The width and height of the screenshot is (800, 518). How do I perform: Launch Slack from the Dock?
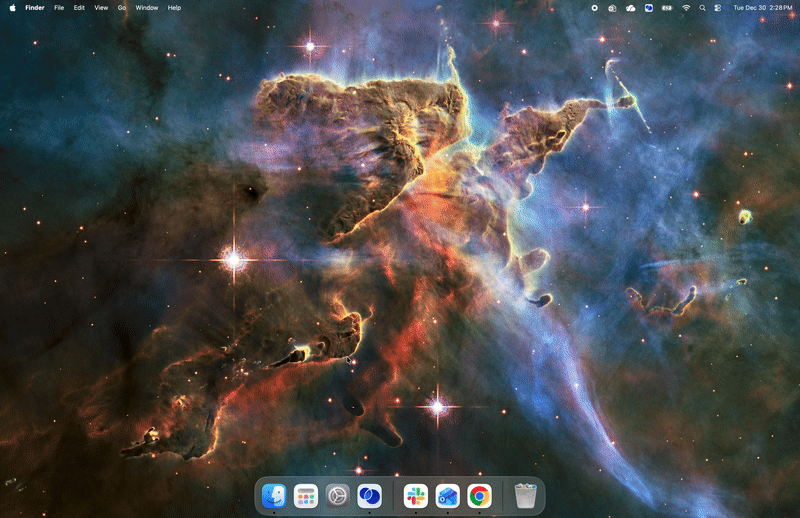[x=416, y=496]
